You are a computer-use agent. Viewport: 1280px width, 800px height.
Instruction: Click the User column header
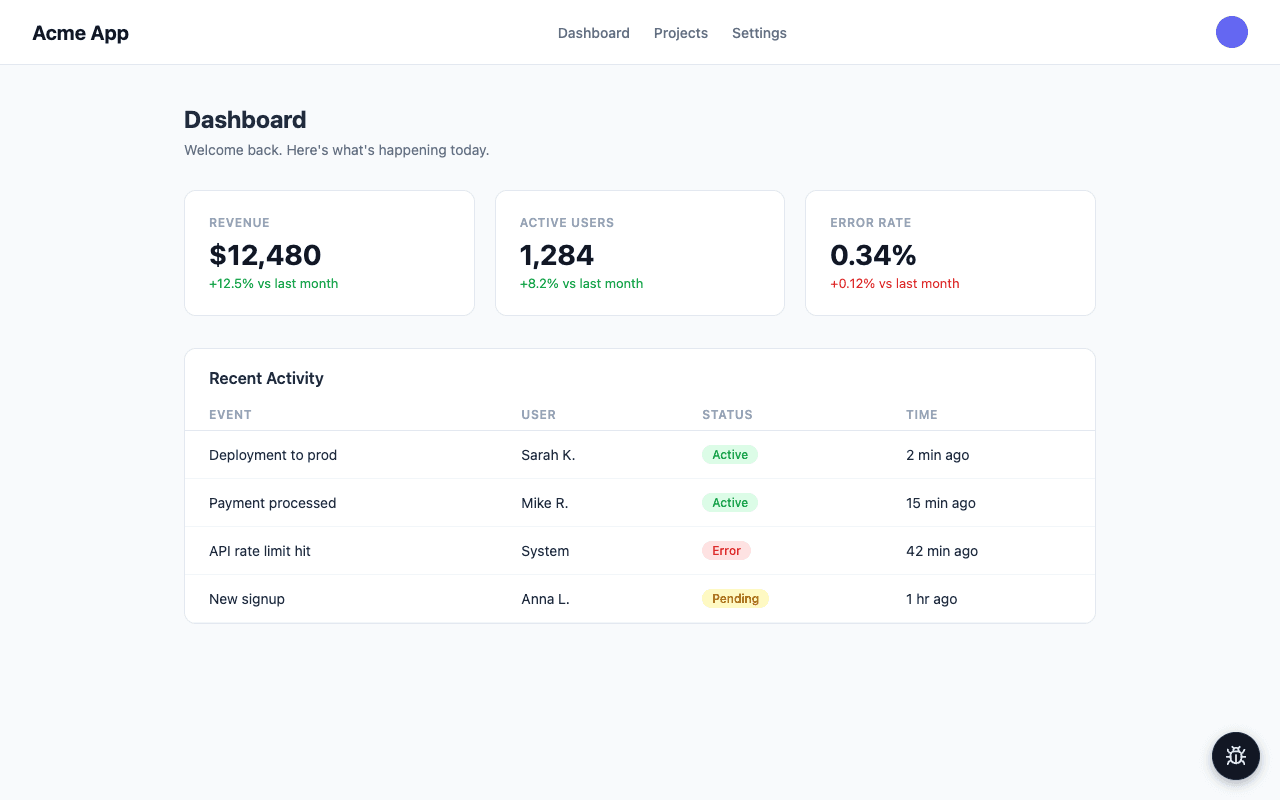tap(538, 415)
